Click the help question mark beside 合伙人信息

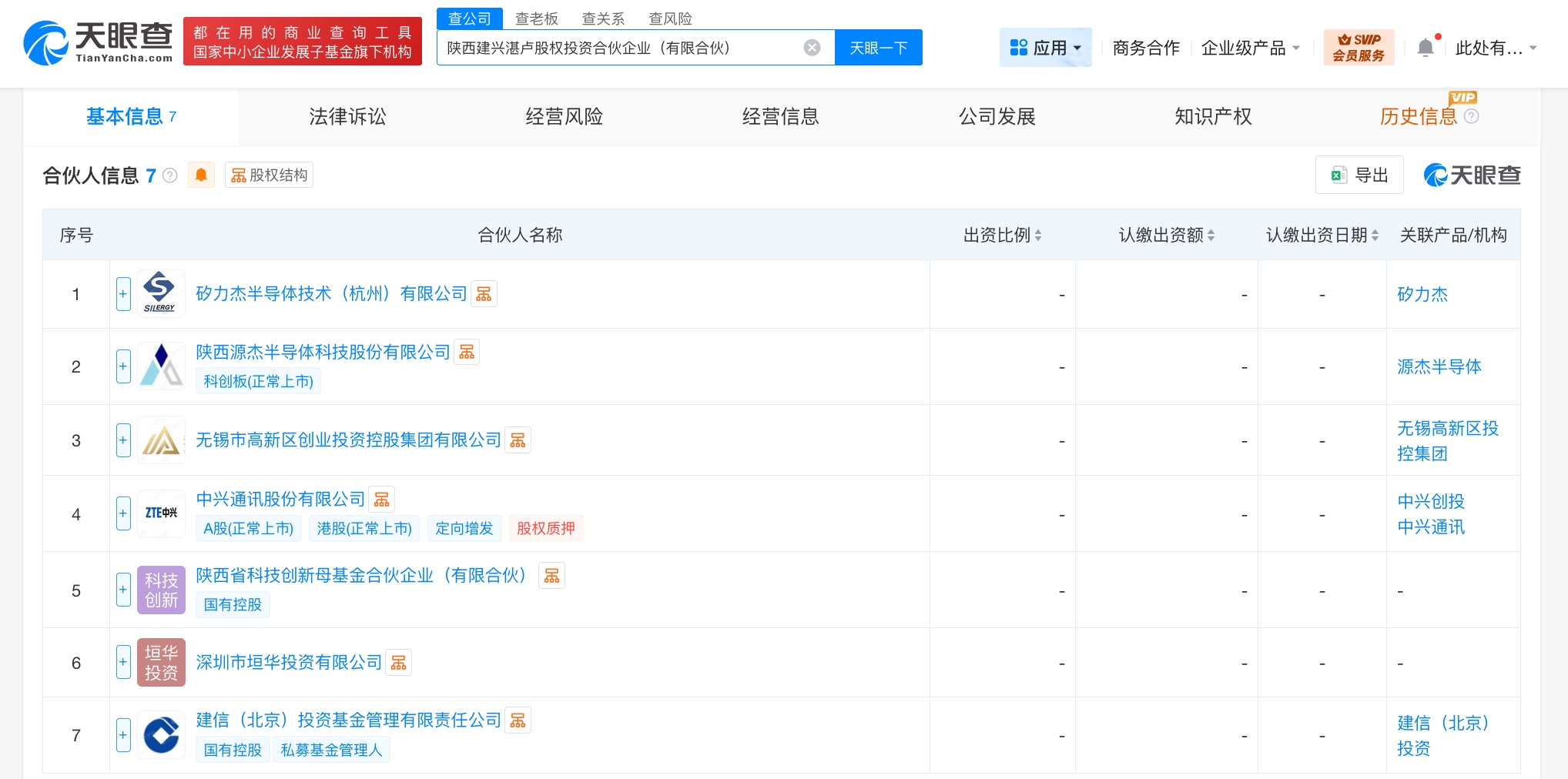(170, 176)
